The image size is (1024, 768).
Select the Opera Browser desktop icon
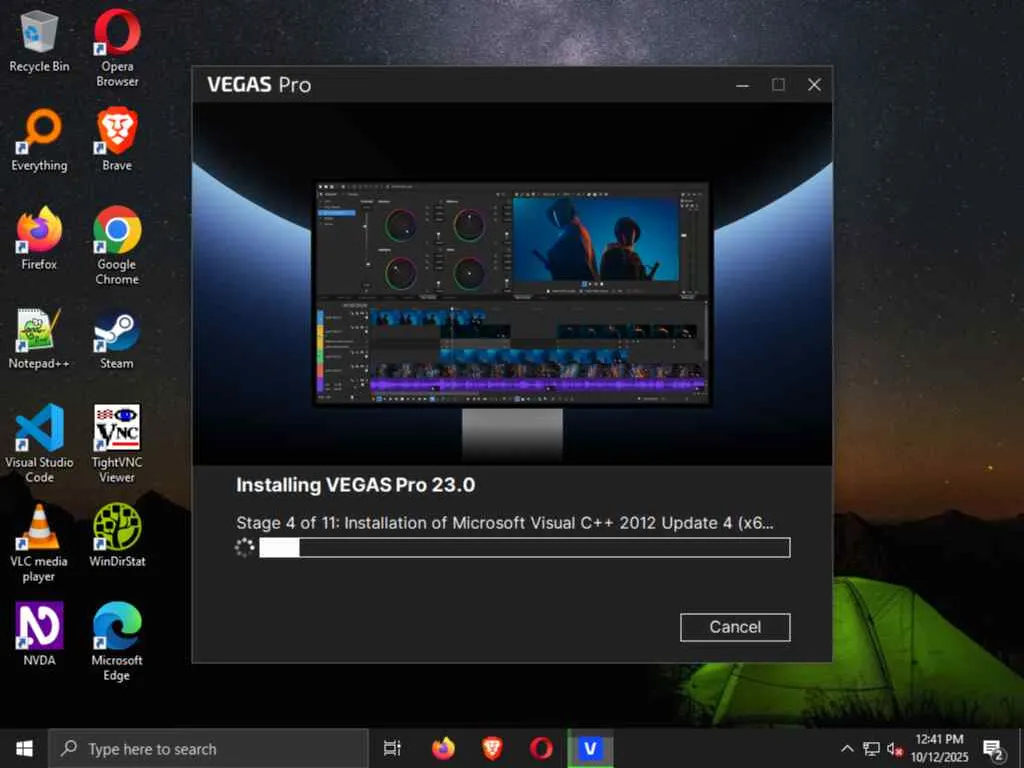[x=117, y=48]
